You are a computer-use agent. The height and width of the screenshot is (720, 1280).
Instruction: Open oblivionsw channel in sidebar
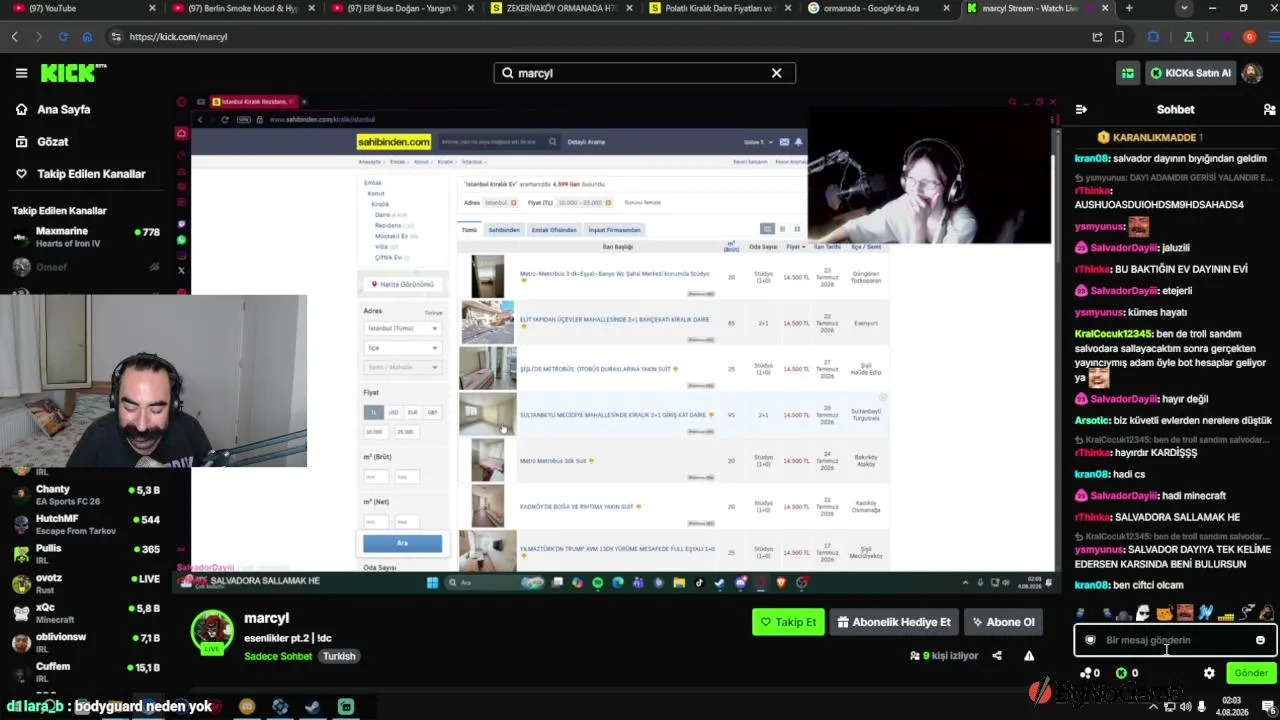point(85,643)
